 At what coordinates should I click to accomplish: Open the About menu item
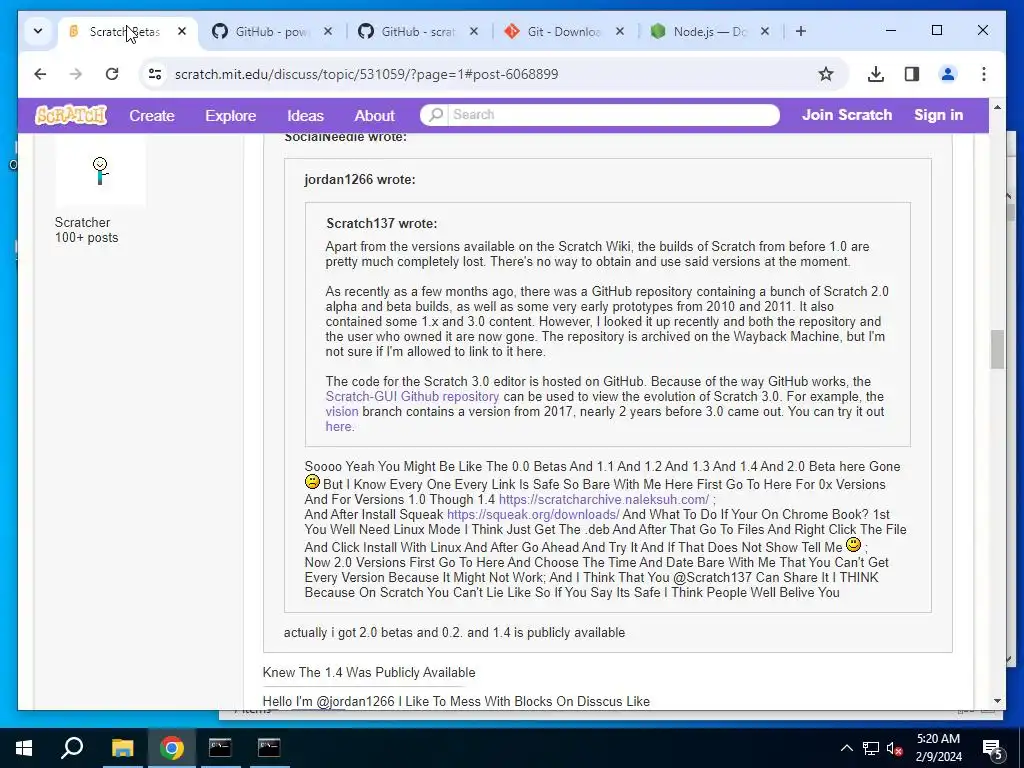click(374, 116)
